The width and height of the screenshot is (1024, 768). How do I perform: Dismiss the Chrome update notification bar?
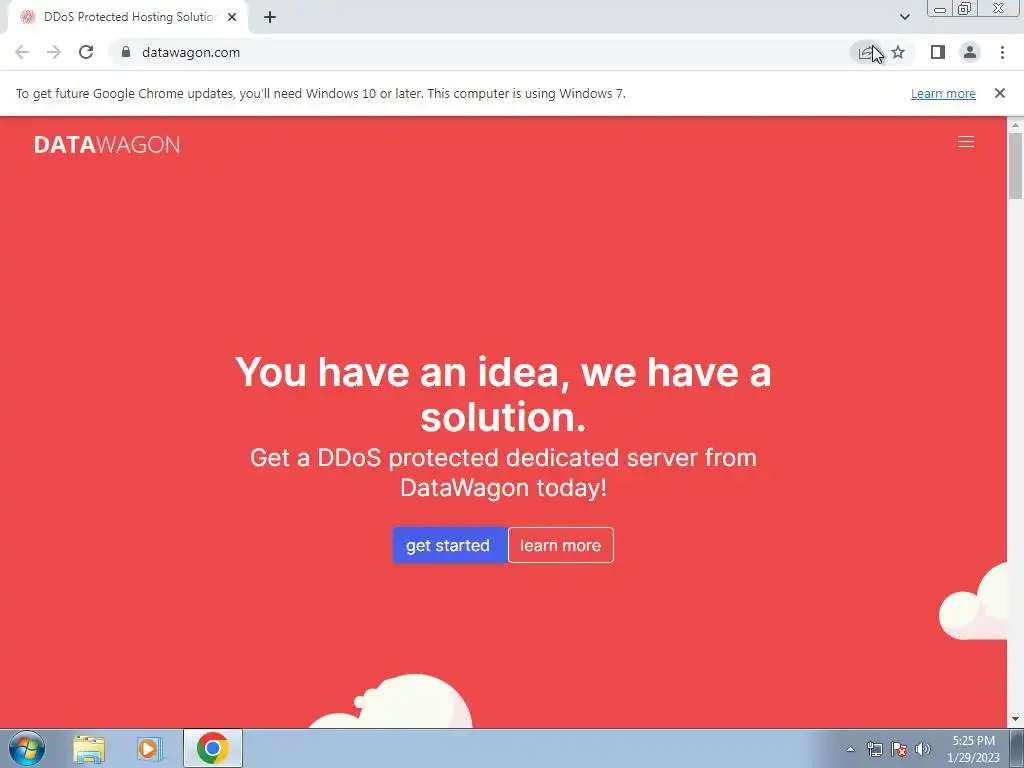[x=999, y=93]
